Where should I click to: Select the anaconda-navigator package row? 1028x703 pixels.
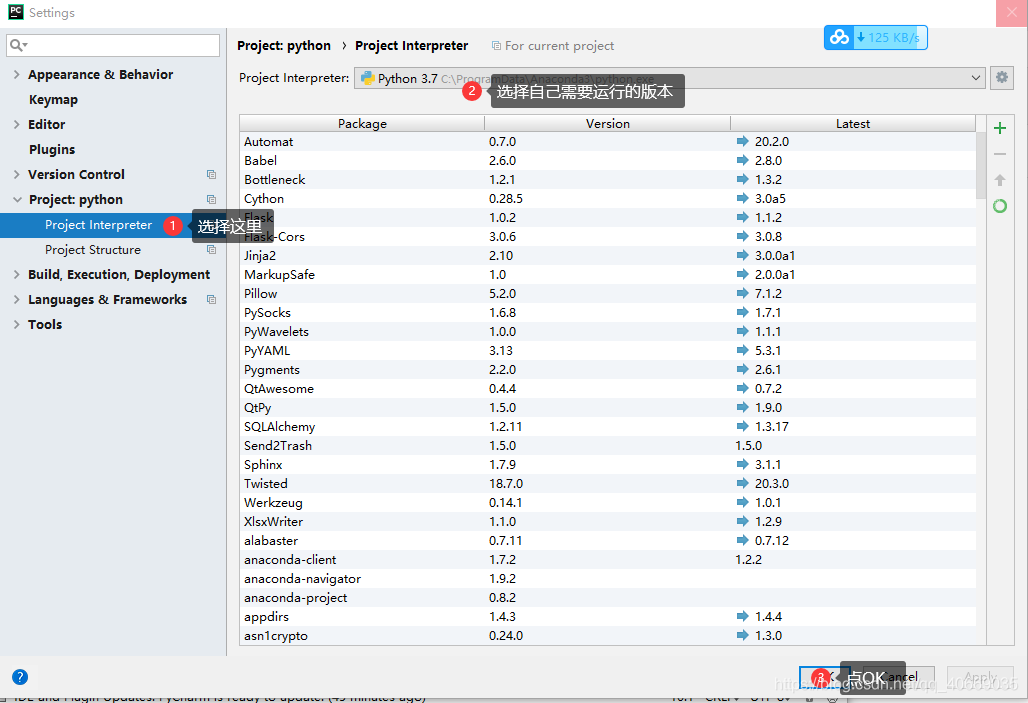608,578
